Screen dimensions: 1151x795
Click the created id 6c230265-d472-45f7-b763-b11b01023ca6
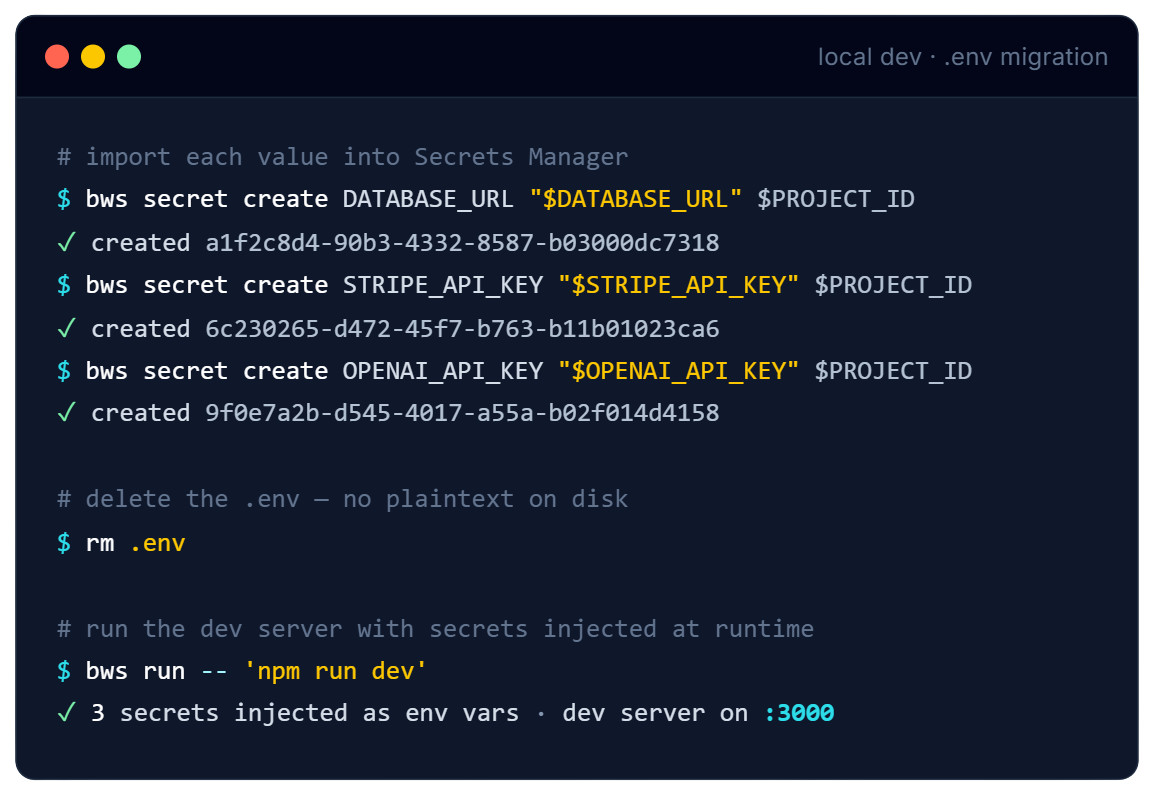tap(462, 329)
